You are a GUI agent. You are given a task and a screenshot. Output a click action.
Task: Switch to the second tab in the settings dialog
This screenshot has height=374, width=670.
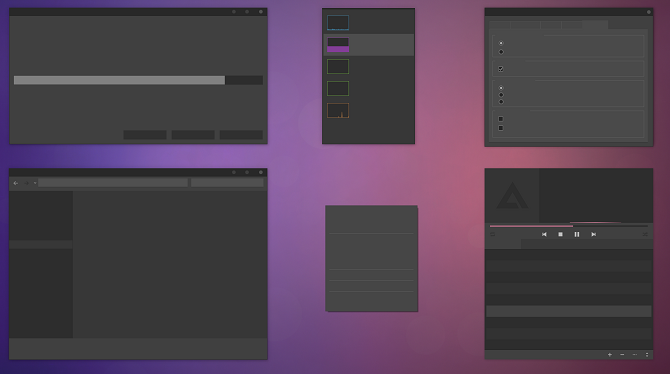click(525, 25)
